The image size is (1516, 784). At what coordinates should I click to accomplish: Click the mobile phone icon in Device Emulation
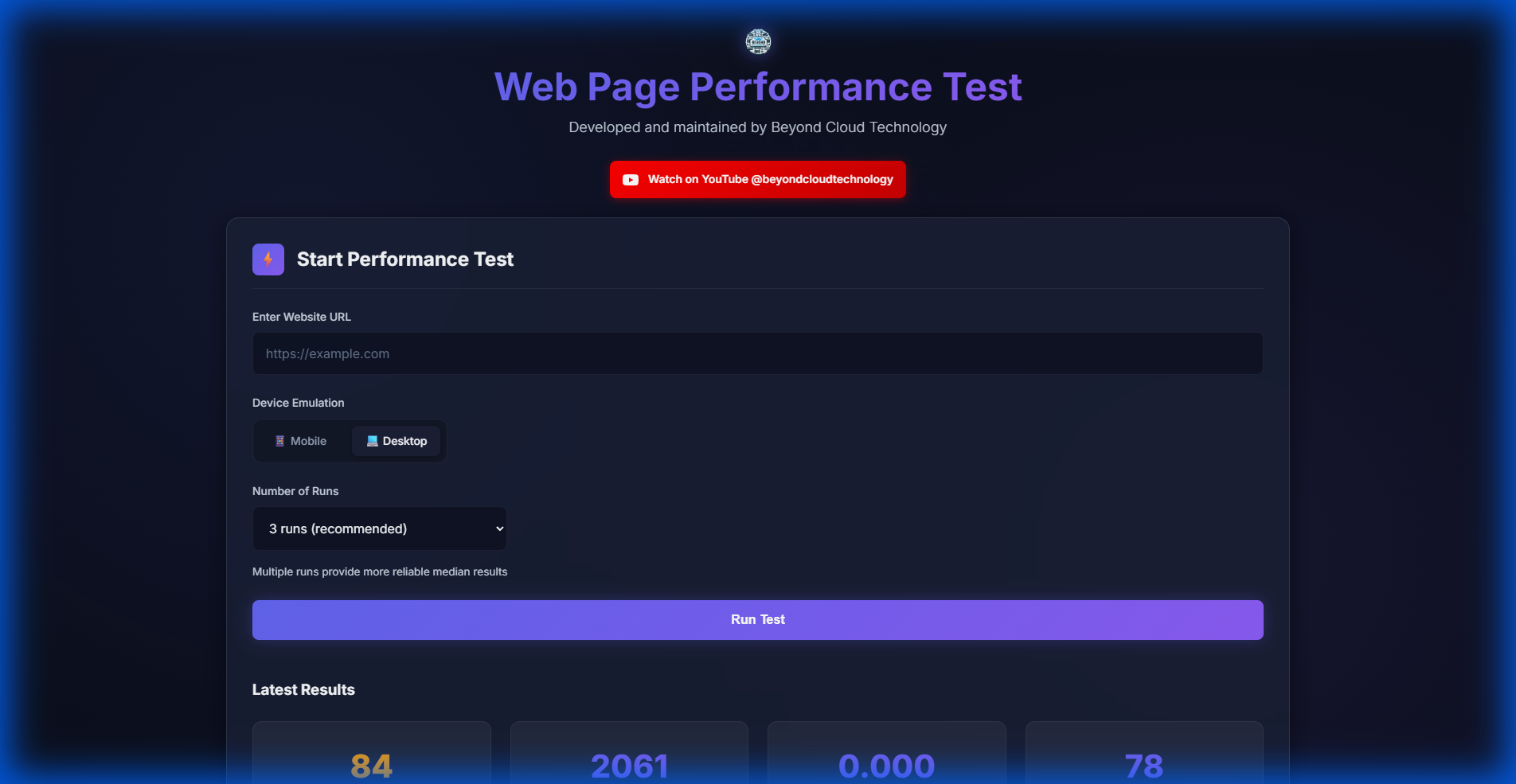pyautogui.click(x=279, y=440)
